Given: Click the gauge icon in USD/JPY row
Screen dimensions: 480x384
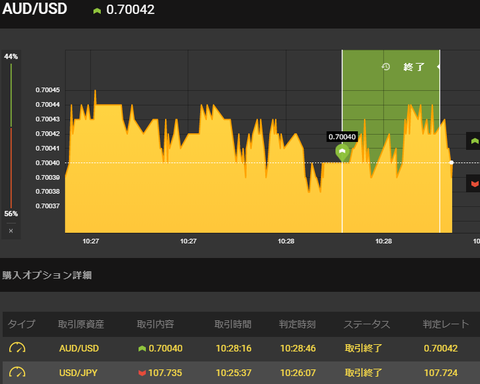Looking at the screenshot, I should pos(17,372).
